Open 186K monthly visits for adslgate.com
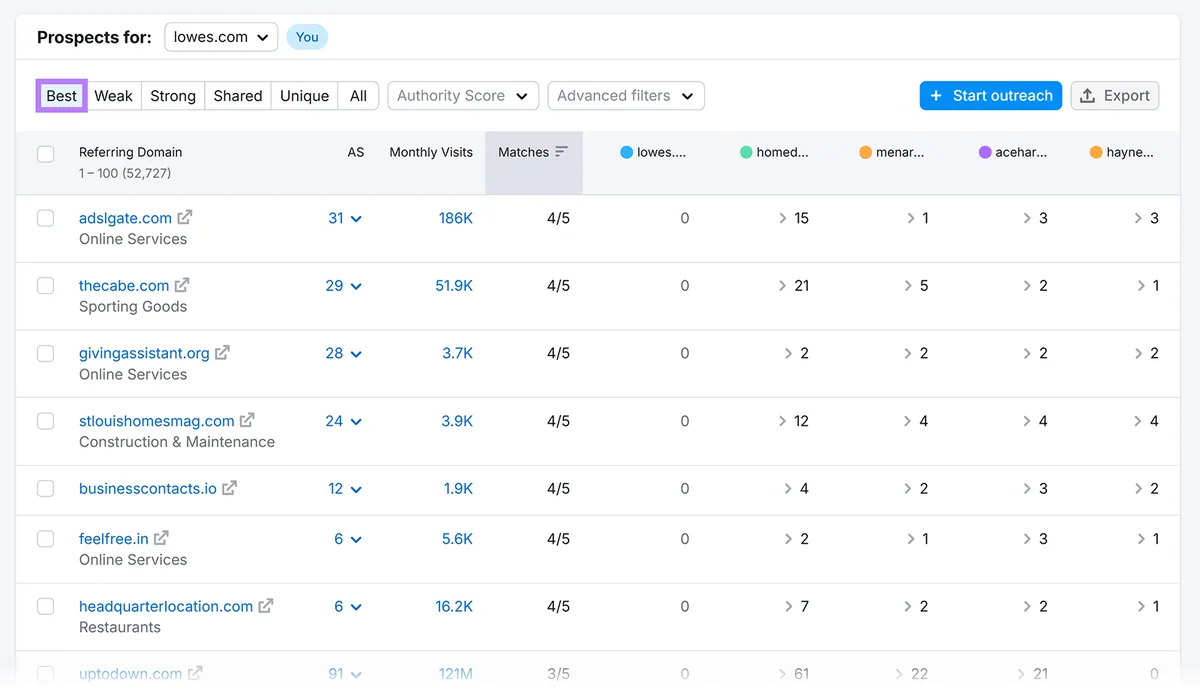 click(x=456, y=218)
